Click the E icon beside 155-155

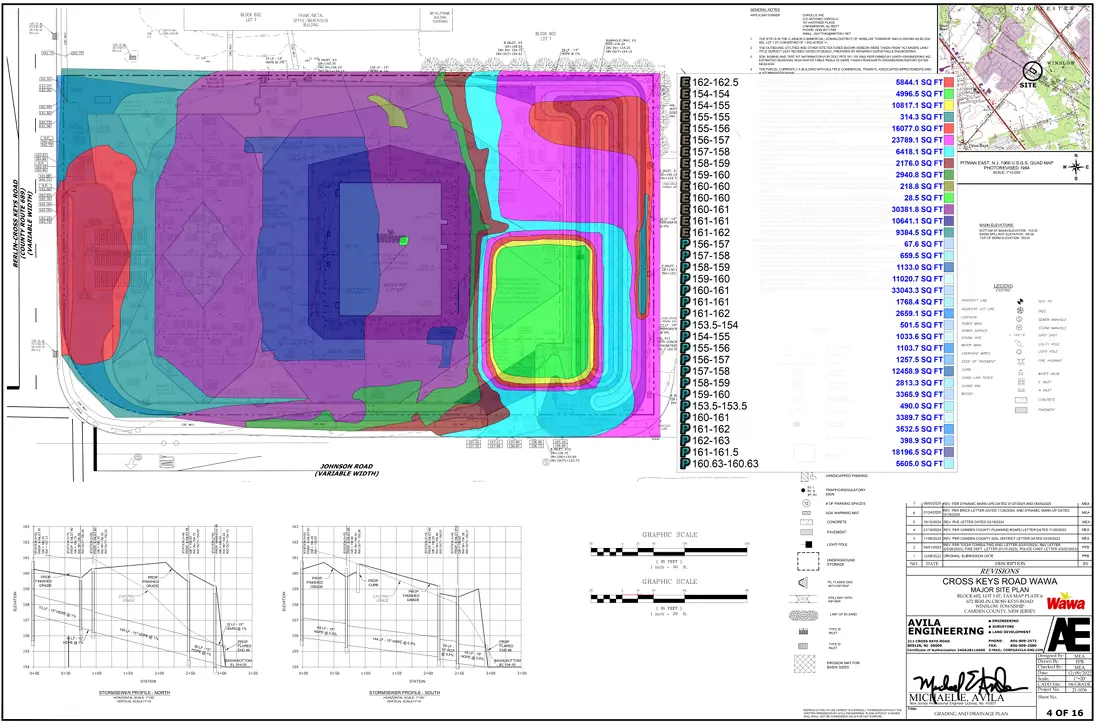point(686,117)
